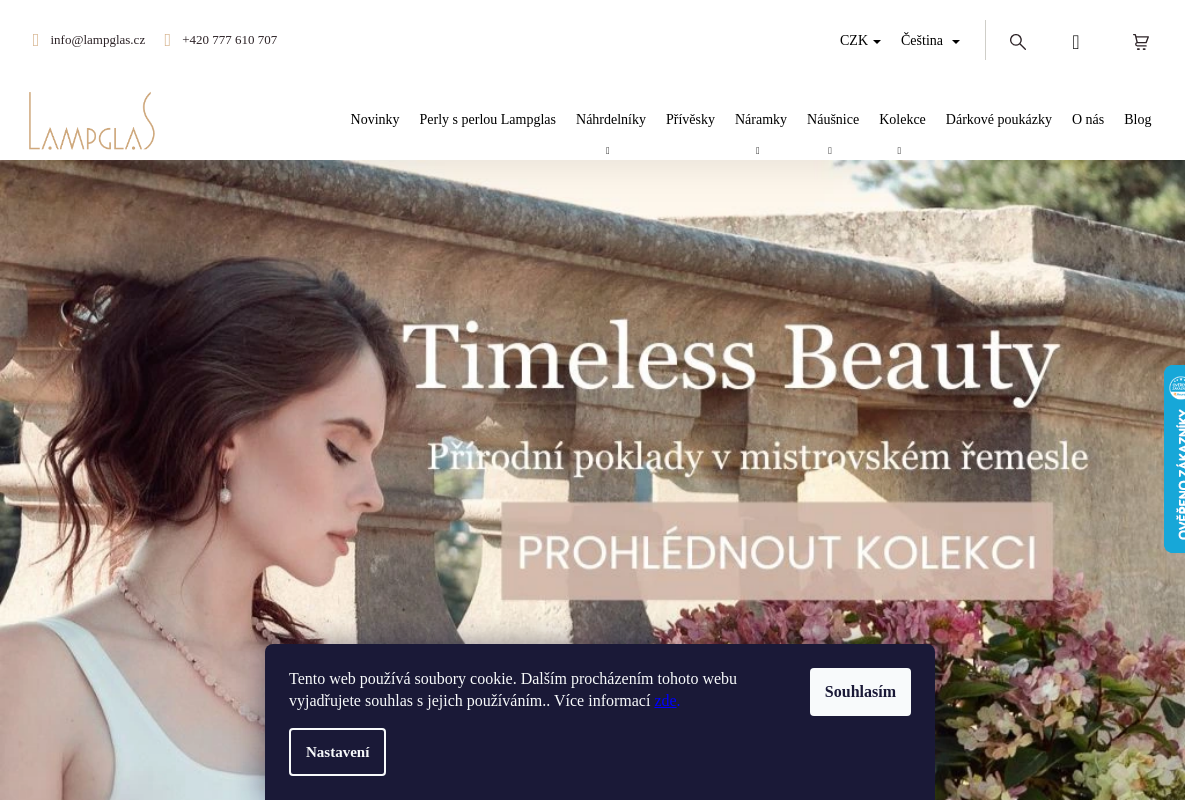The width and height of the screenshot is (1200, 800).
Task: Open the CZK currency dropdown
Action: (860, 41)
